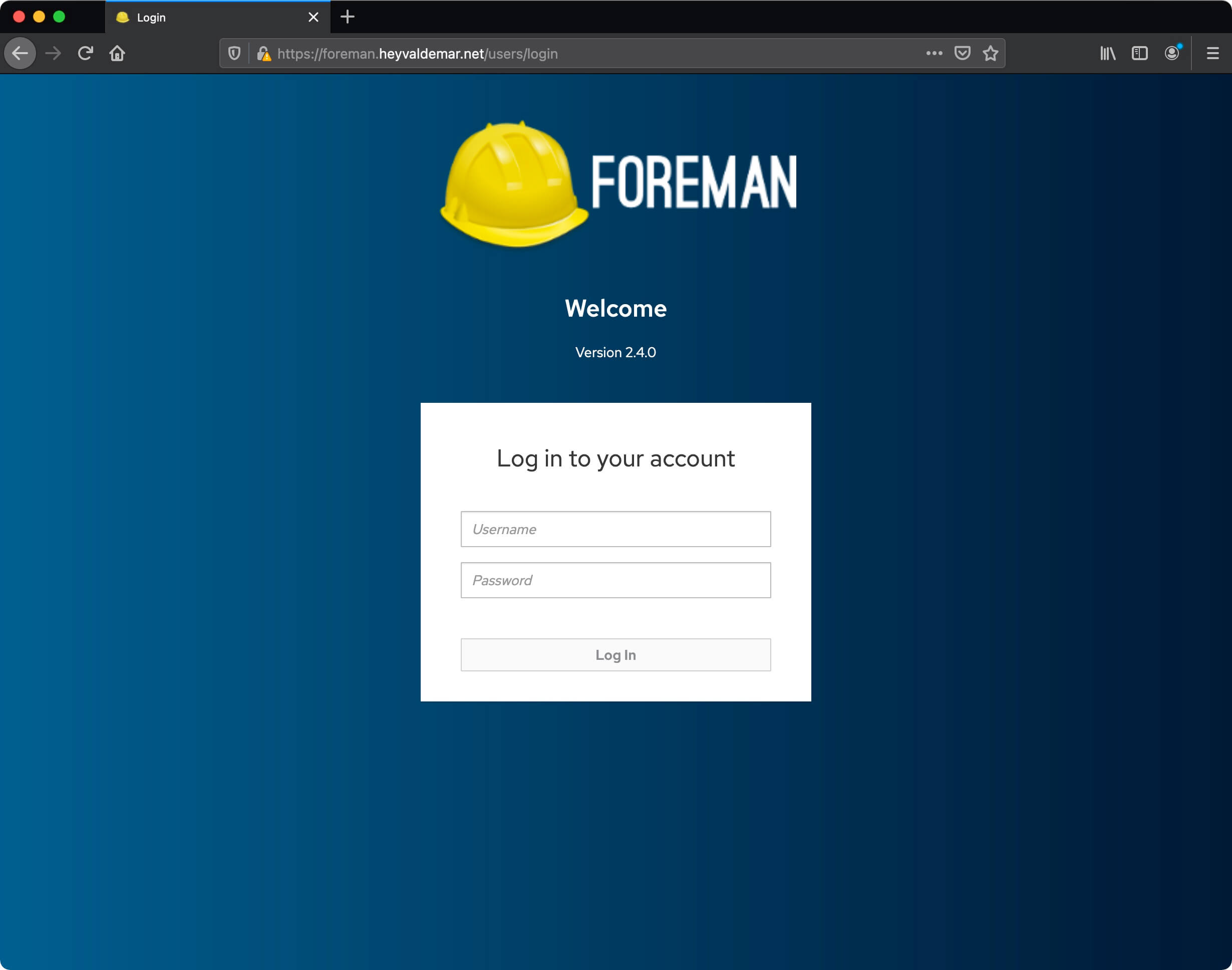
Task: Click the home button icon in browser
Action: [118, 53]
